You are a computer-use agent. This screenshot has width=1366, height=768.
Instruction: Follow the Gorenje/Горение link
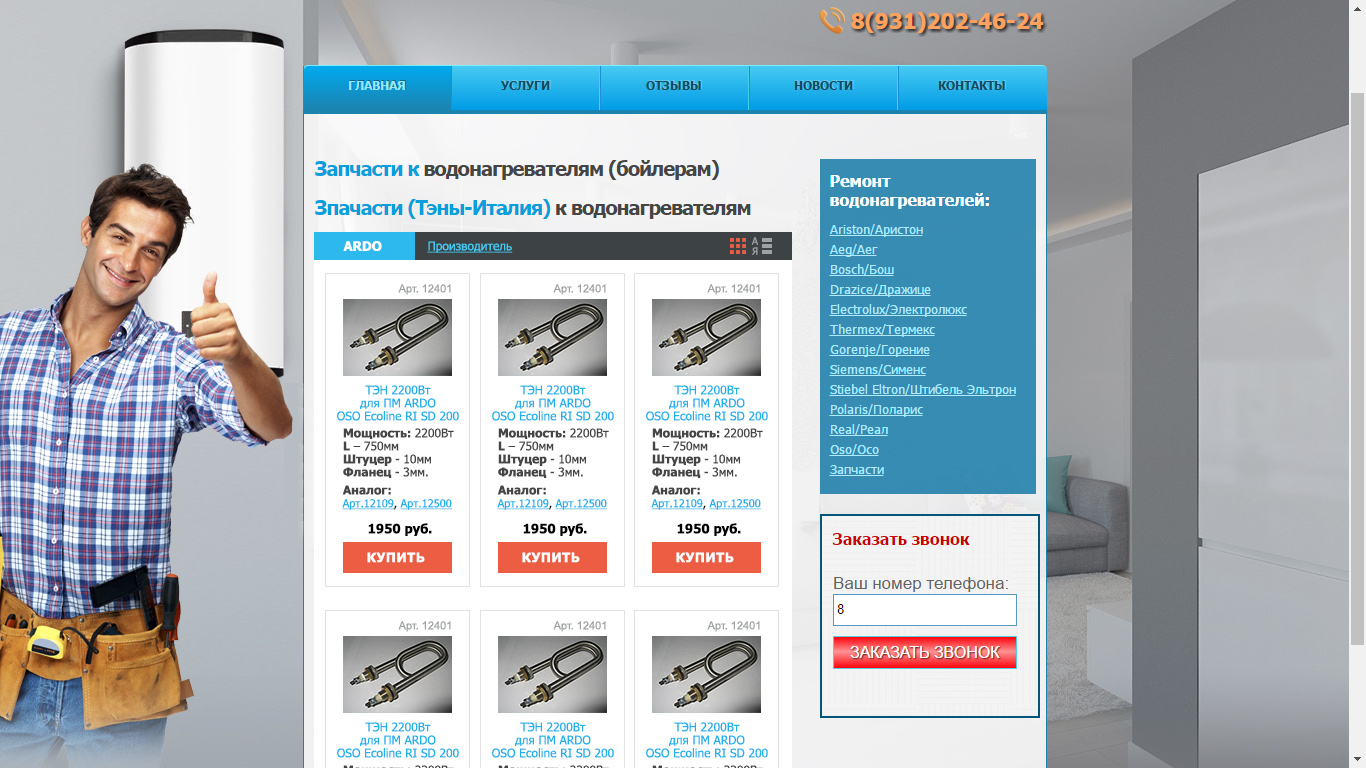pos(880,350)
